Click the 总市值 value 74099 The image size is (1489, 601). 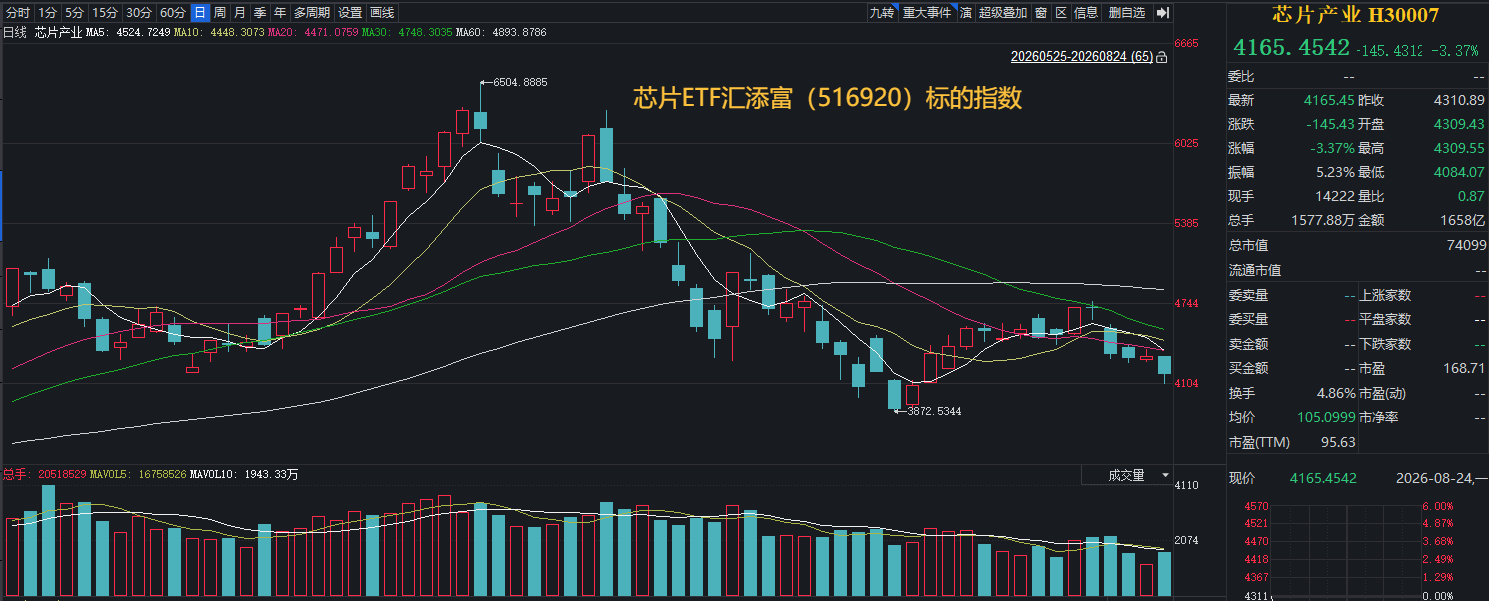1466,245
